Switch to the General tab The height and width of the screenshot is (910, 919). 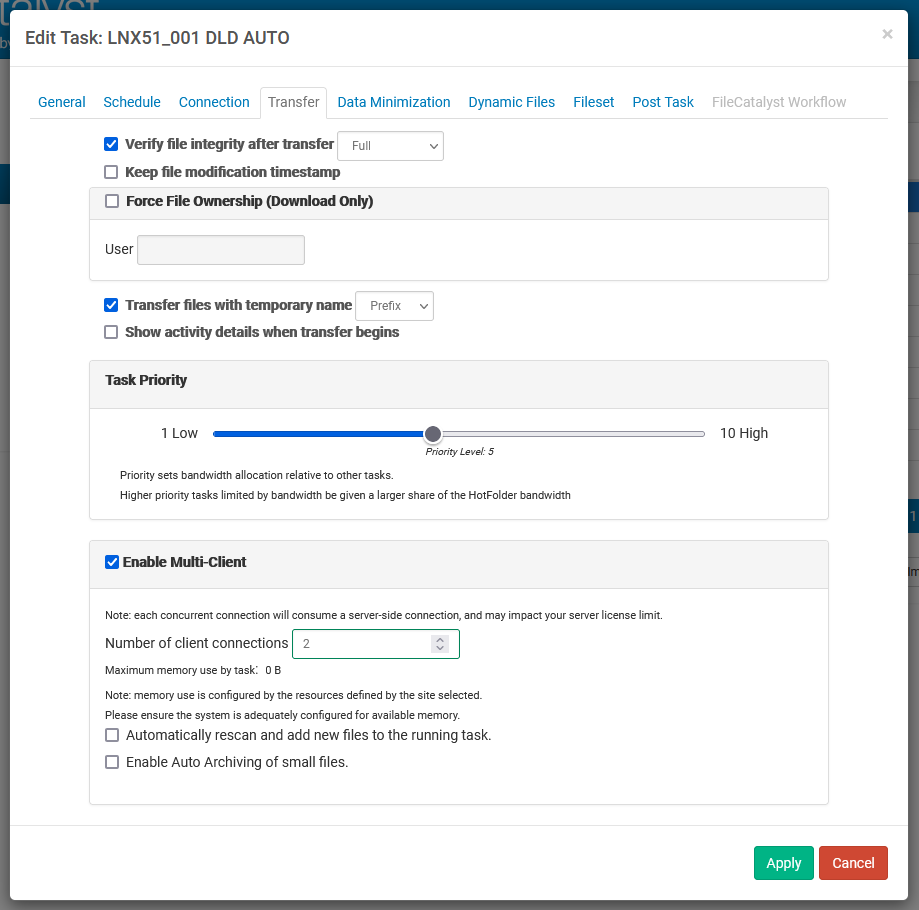(62, 102)
